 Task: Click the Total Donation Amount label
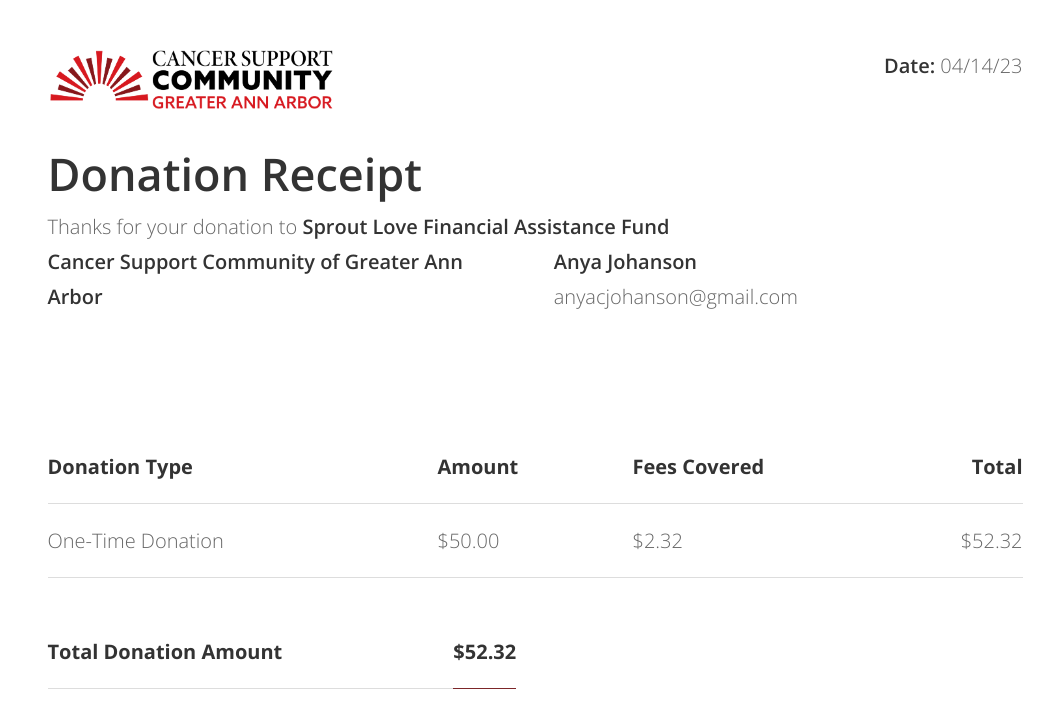point(165,652)
